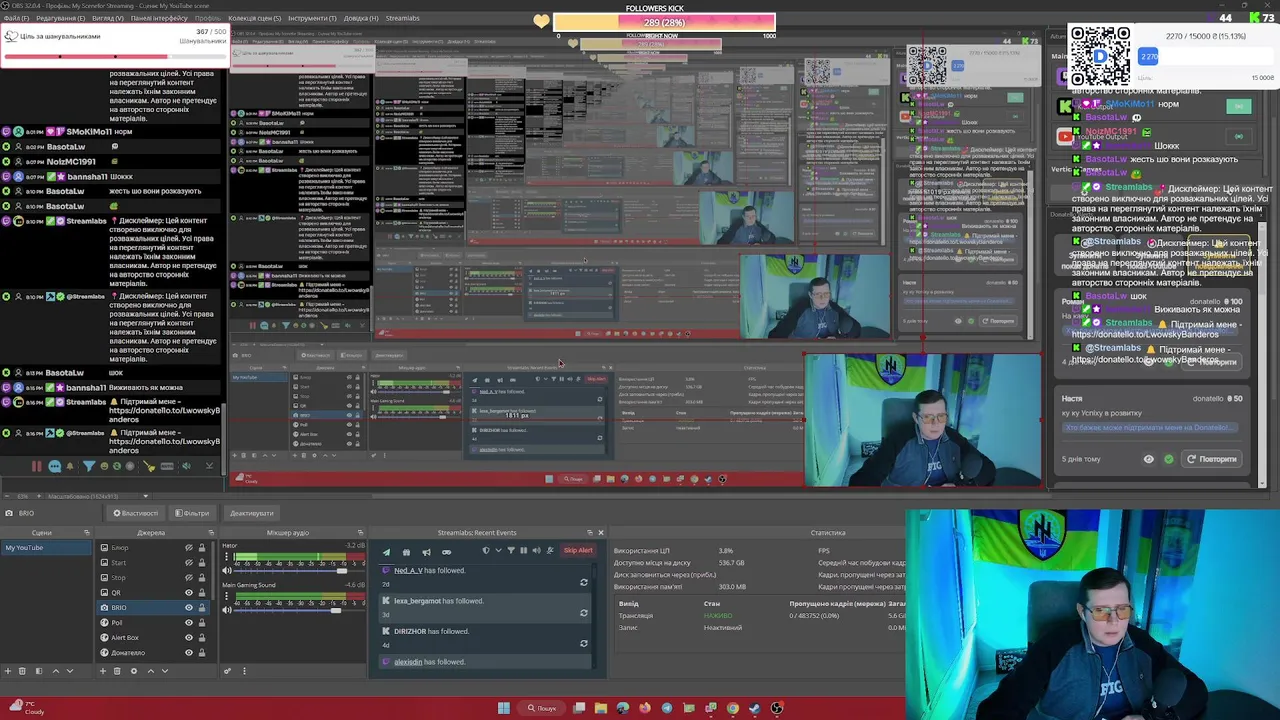Open OBS icon in Windows taskbar
This screenshot has height=720, width=1280.
(777, 708)
